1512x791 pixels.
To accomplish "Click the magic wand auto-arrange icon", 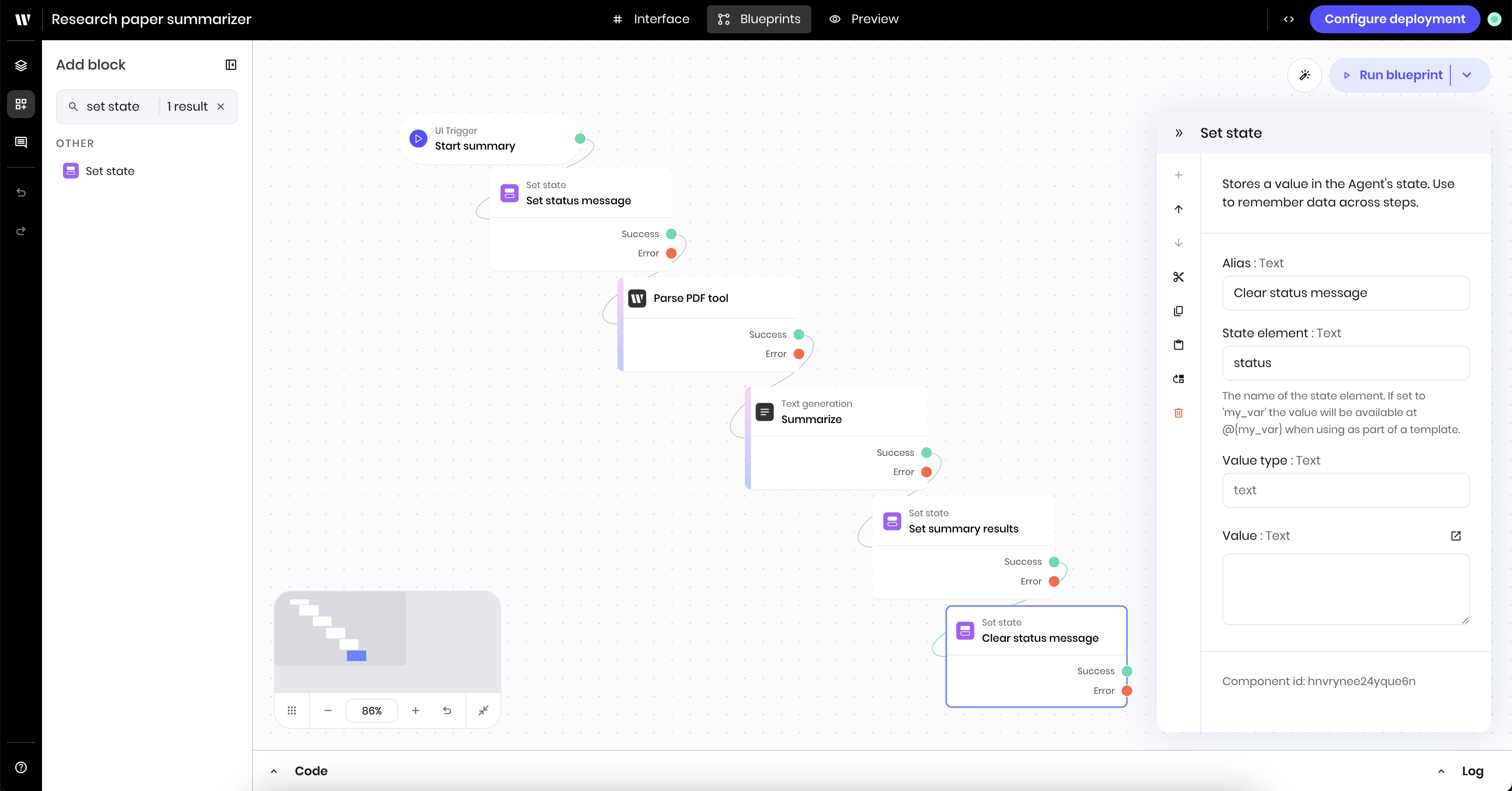I will (x=1304, y=75).
